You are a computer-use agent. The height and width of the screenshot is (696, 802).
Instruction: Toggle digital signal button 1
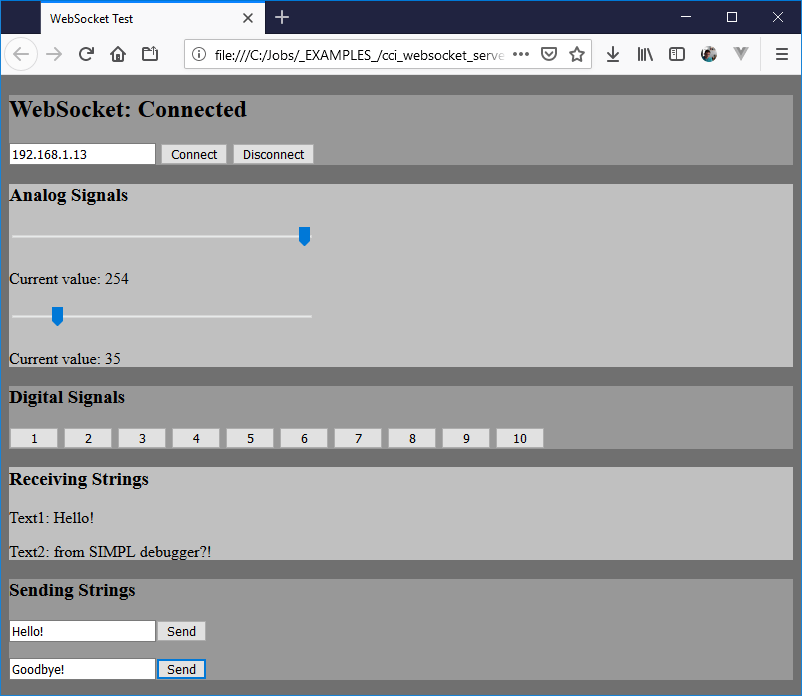(34, 438)
